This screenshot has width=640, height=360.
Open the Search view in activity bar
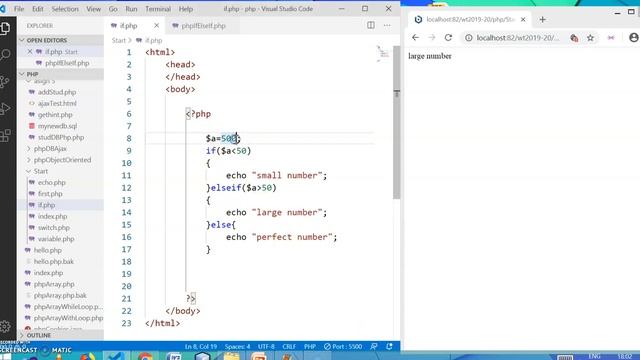5,54
